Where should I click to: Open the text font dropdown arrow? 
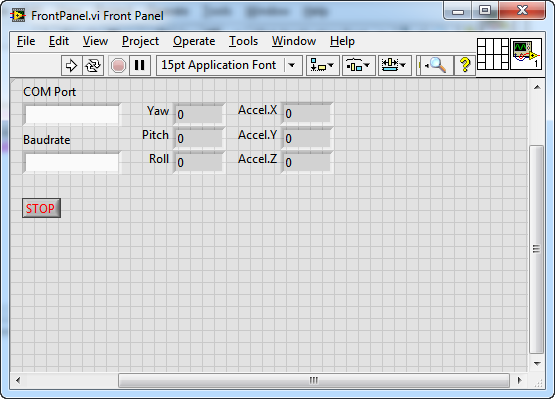(x=292, y=65)
